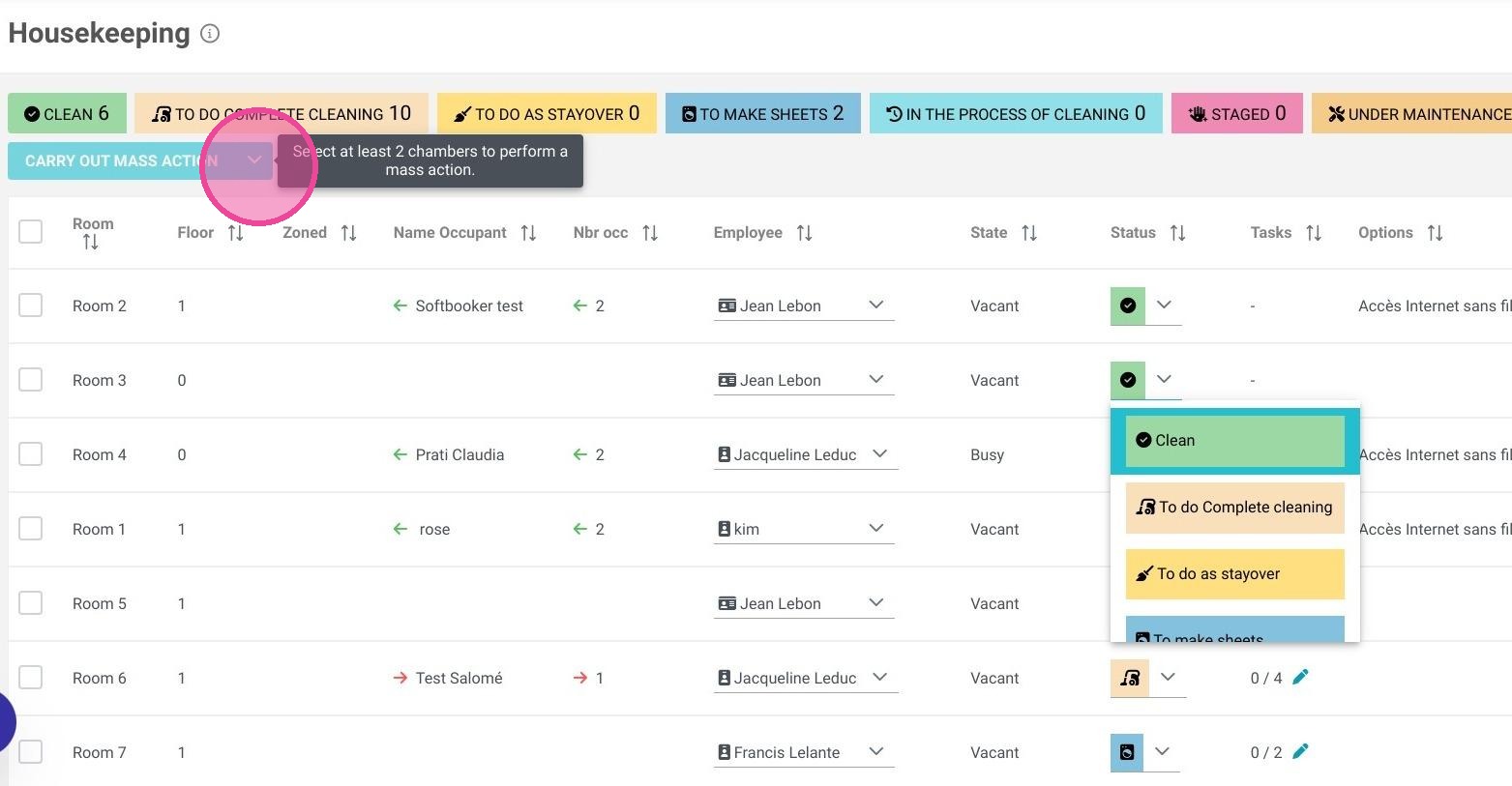Open Room 4 employee dropdown Jacqueline Leduc

pyautogui.click(x=806, y=454)
